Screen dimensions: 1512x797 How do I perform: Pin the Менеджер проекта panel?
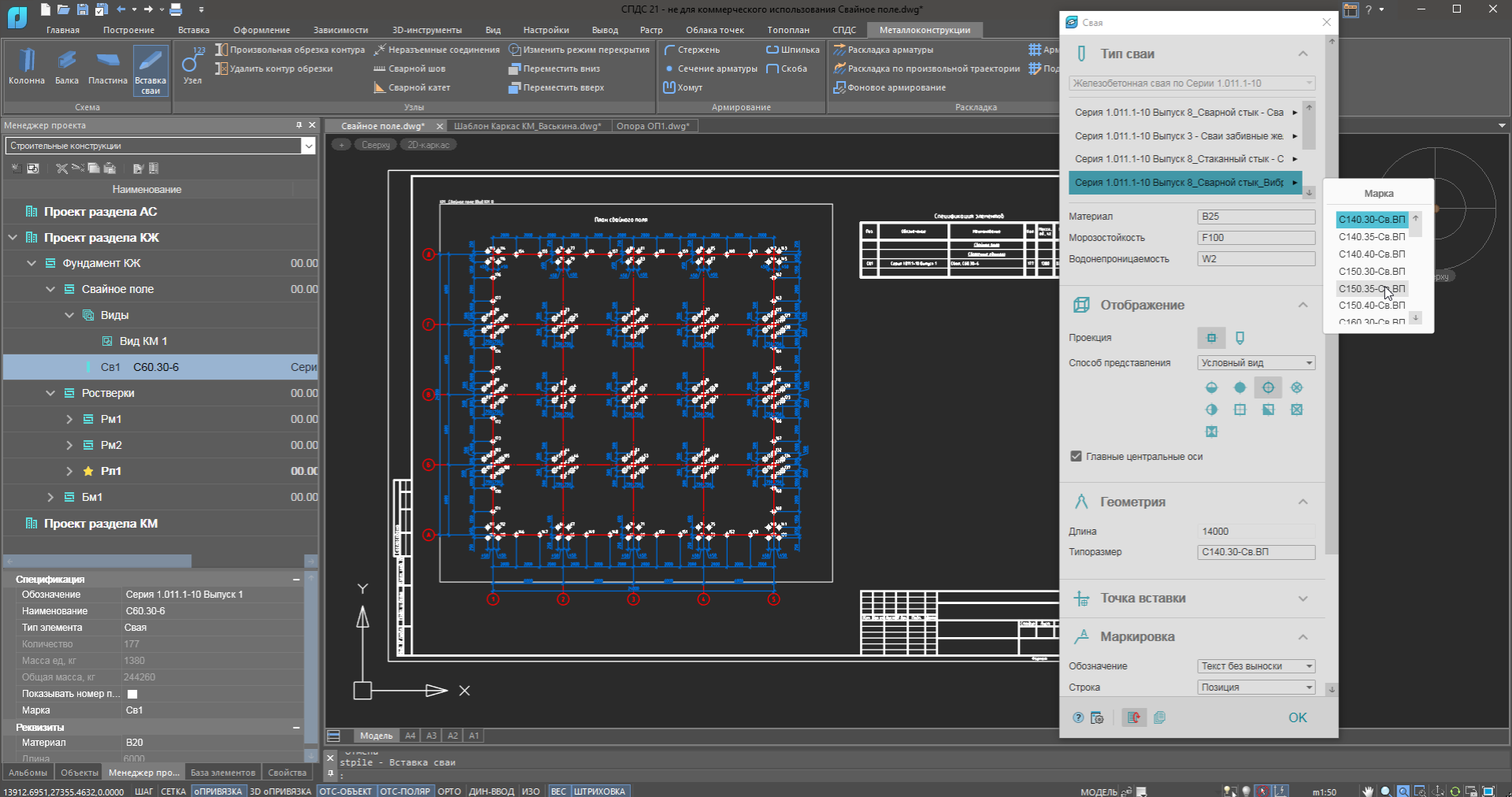(x=298, y=125)
